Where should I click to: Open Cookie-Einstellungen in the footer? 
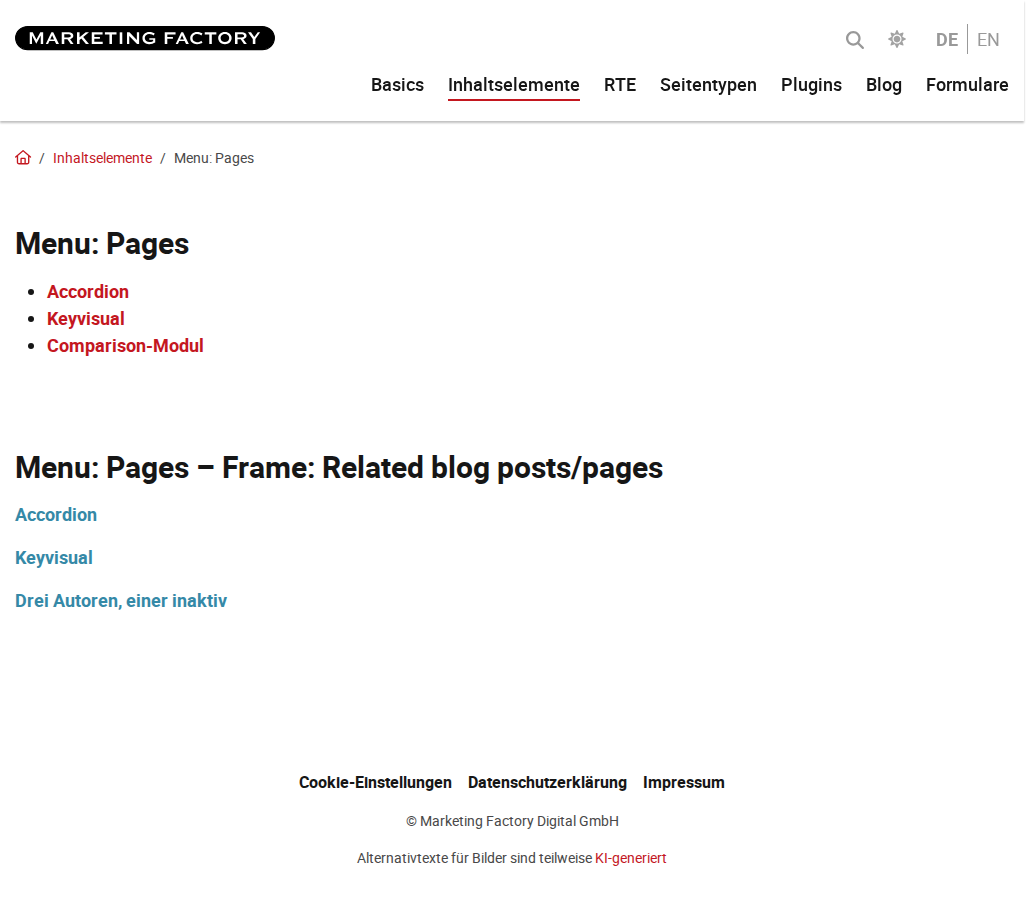[x=375, y=782]
